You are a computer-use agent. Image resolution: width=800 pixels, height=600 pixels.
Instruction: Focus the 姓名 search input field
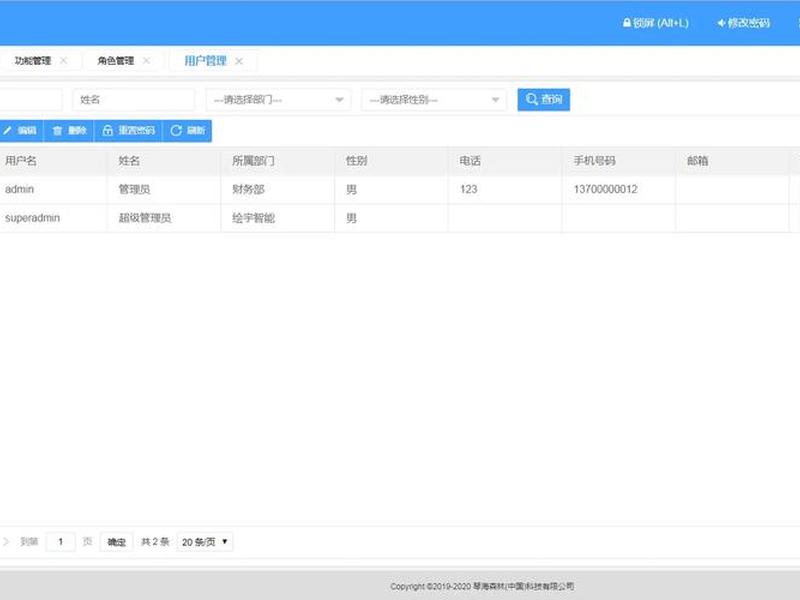(134, 99)
